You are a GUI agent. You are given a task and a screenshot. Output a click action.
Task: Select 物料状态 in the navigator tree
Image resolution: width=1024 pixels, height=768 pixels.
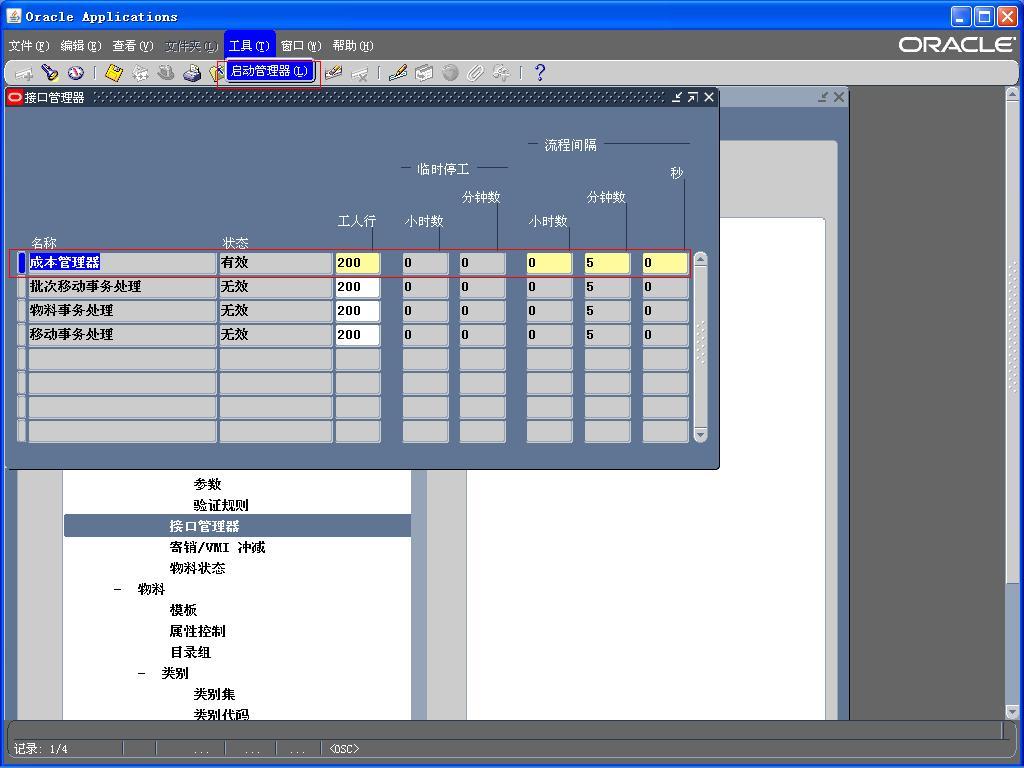click(x=197, y=568)
